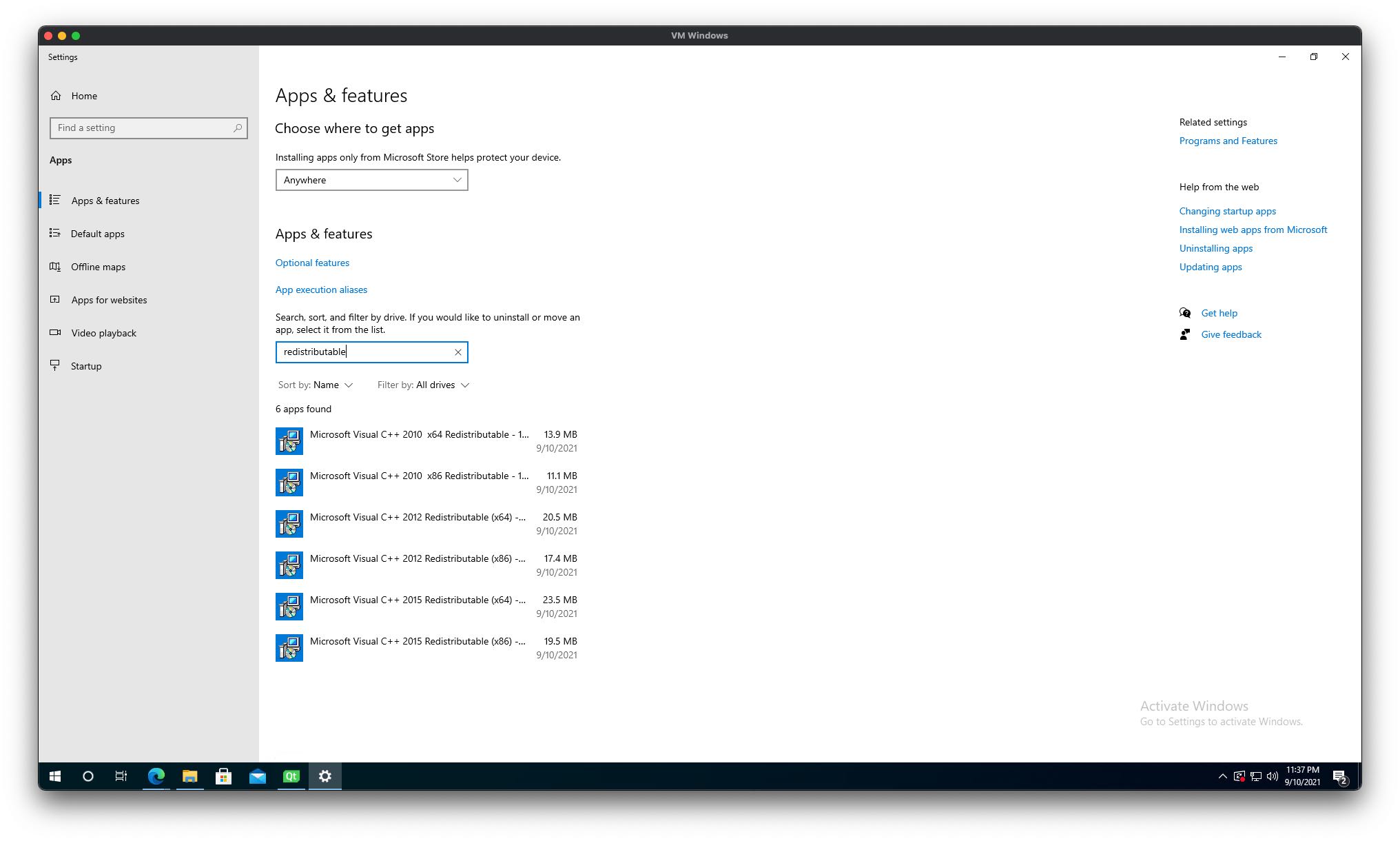Open Installing web apps from Microsoft link

tap(1253, 230)
